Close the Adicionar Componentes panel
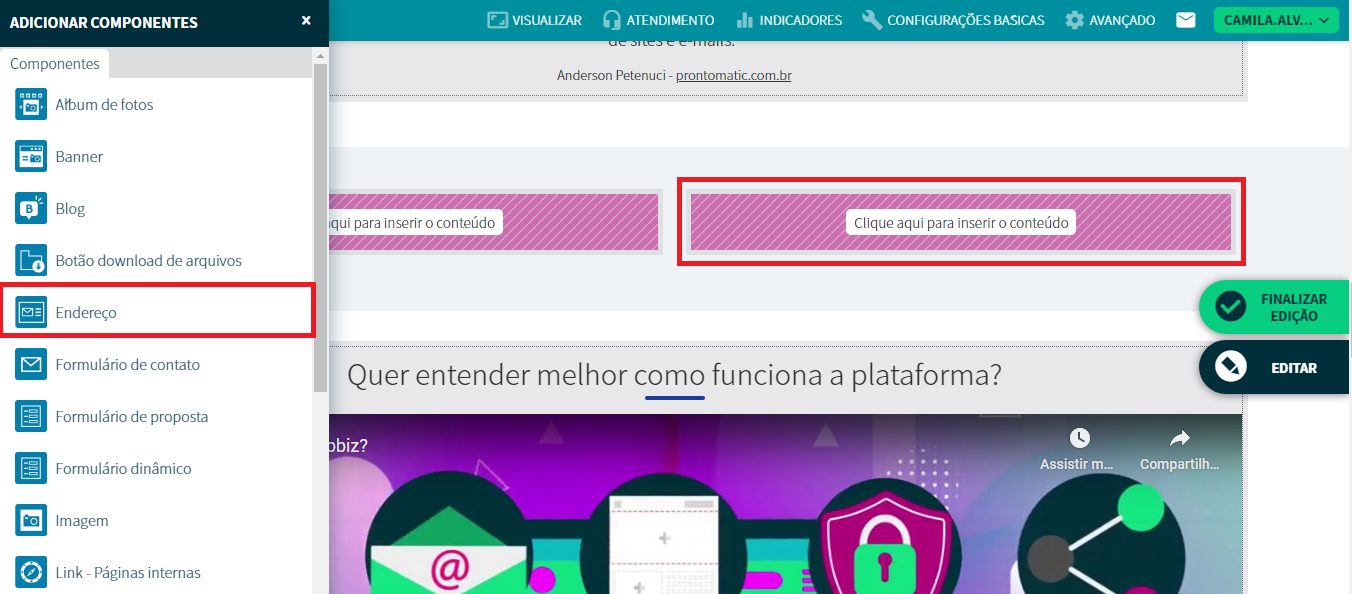 click(x=306, y=20)
